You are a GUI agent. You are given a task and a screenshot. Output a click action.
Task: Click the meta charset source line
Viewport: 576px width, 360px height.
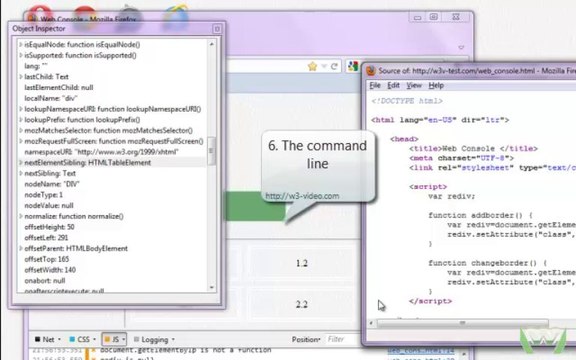pos(461,158)
